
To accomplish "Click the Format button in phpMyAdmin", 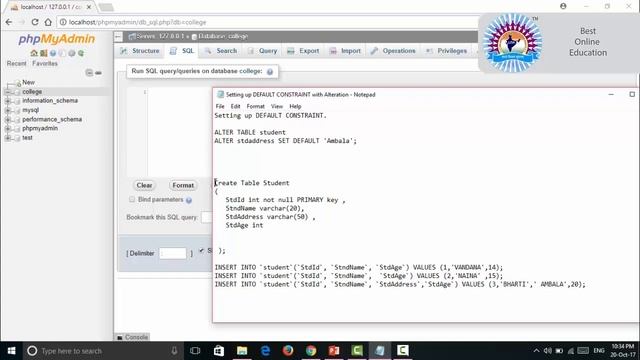I will click(183, 185).
